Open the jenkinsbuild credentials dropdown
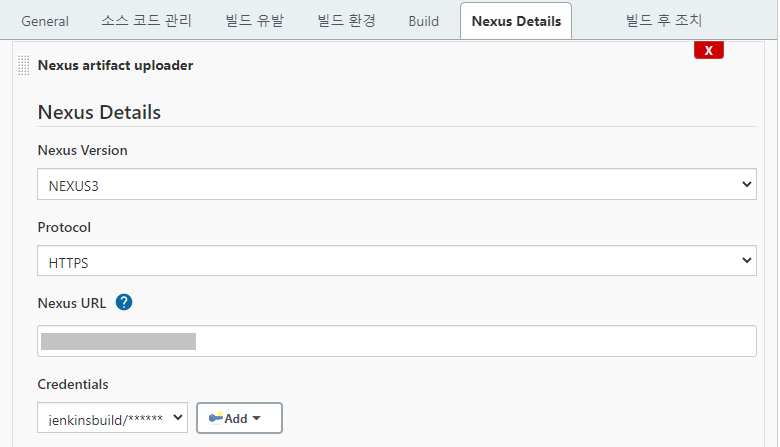Viewport: 780px width, 447px height. click(112, 418)
